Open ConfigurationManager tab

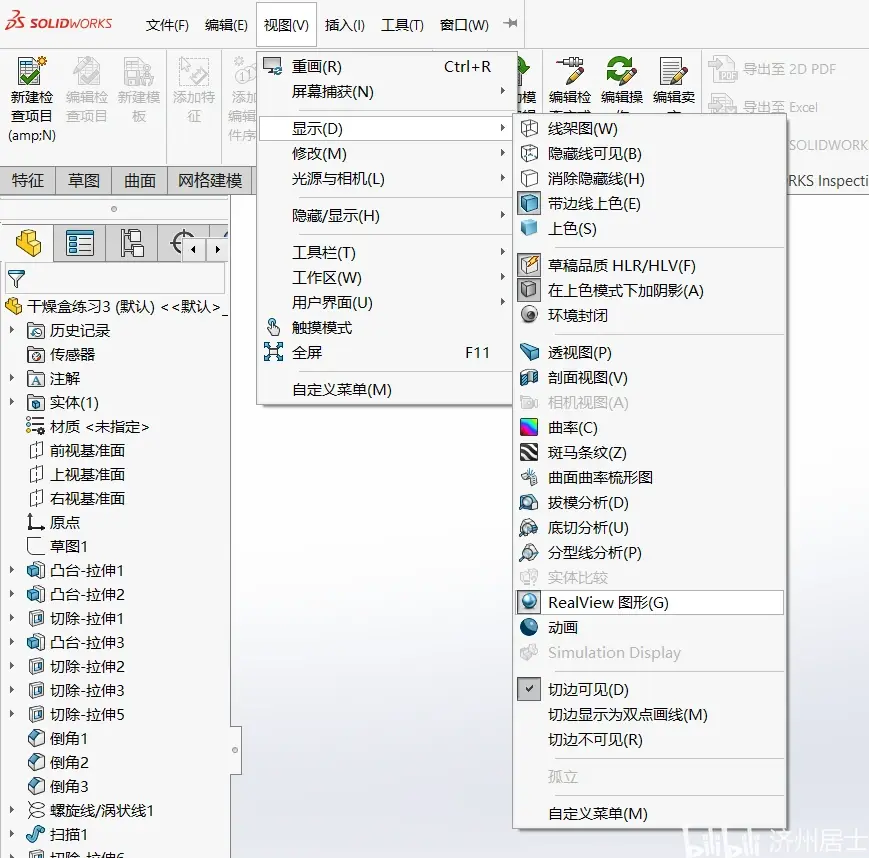[x=132, y=243]
